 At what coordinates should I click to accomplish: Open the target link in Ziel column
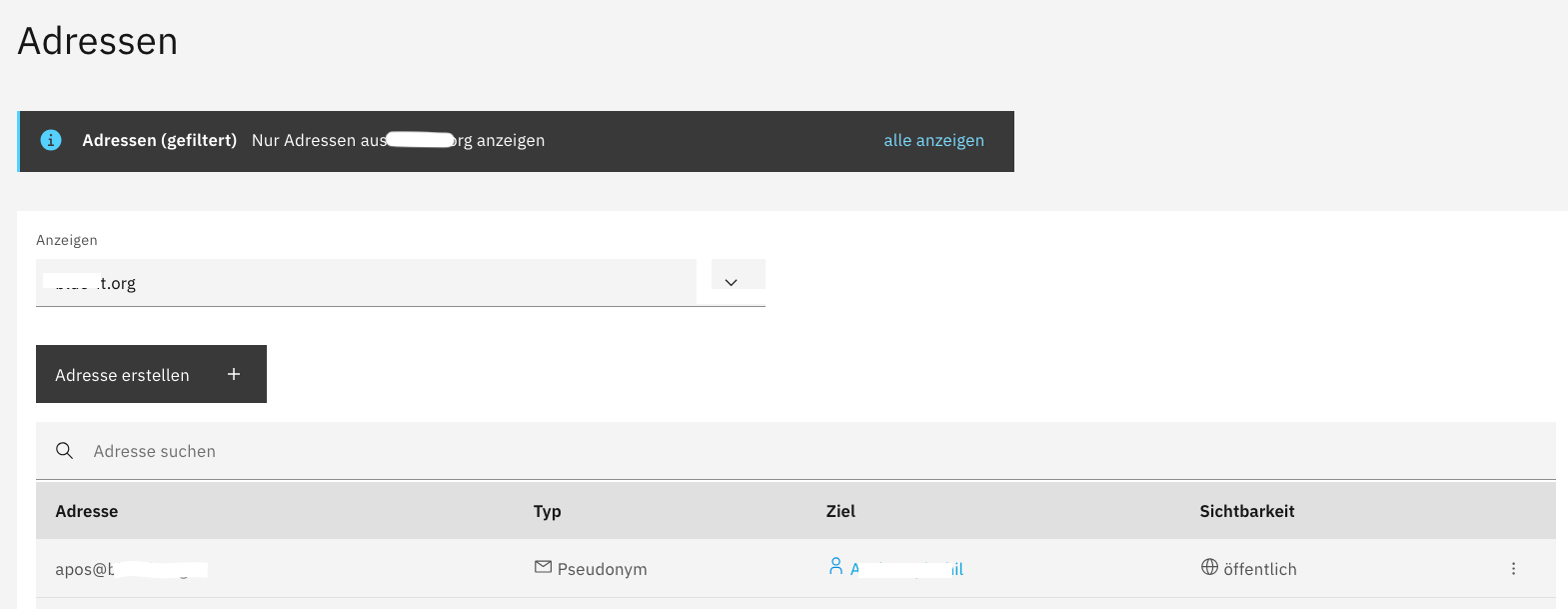[x=906, y=569]
